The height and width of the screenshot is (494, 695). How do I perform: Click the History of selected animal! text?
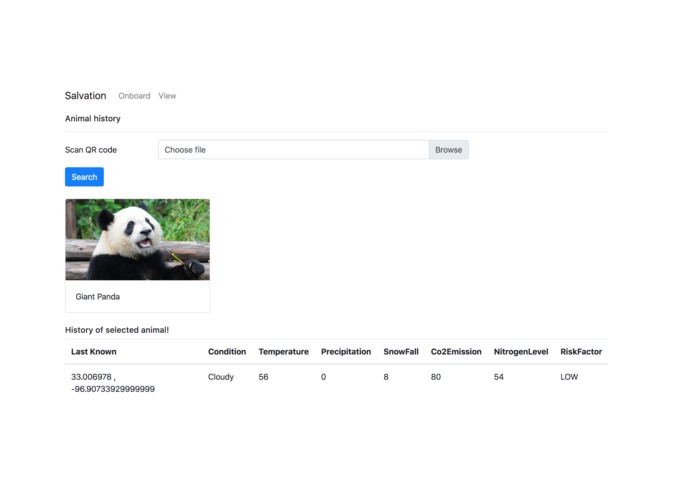(117, 330)
